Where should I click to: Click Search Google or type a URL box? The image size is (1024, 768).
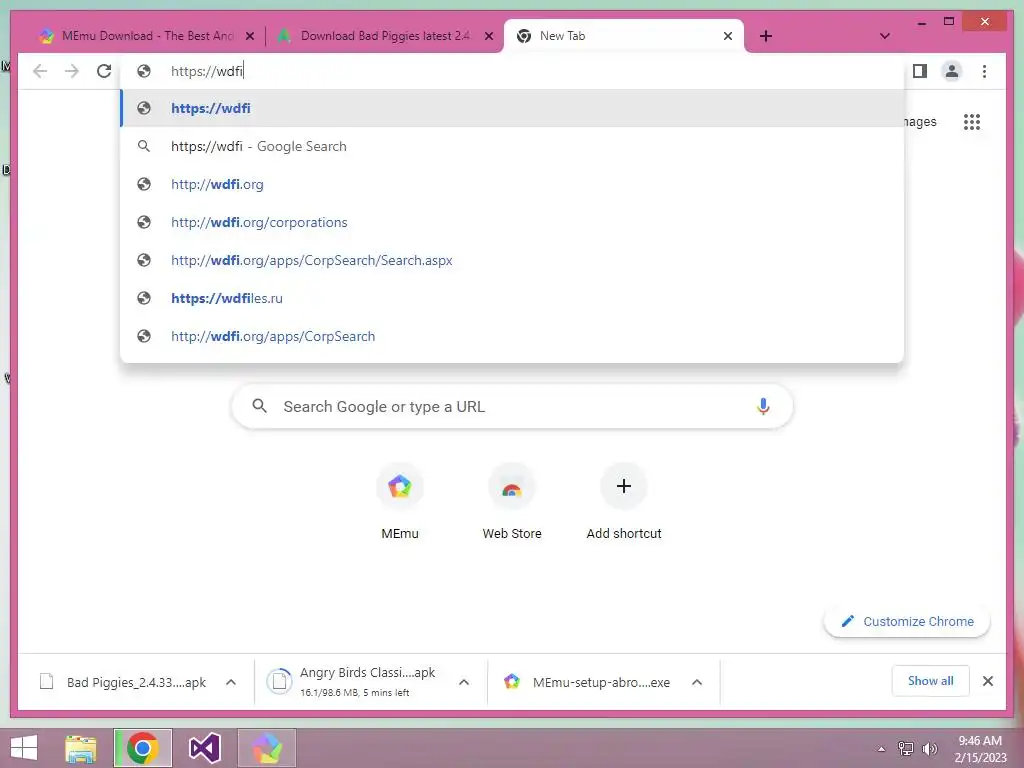tap(512, 407)
